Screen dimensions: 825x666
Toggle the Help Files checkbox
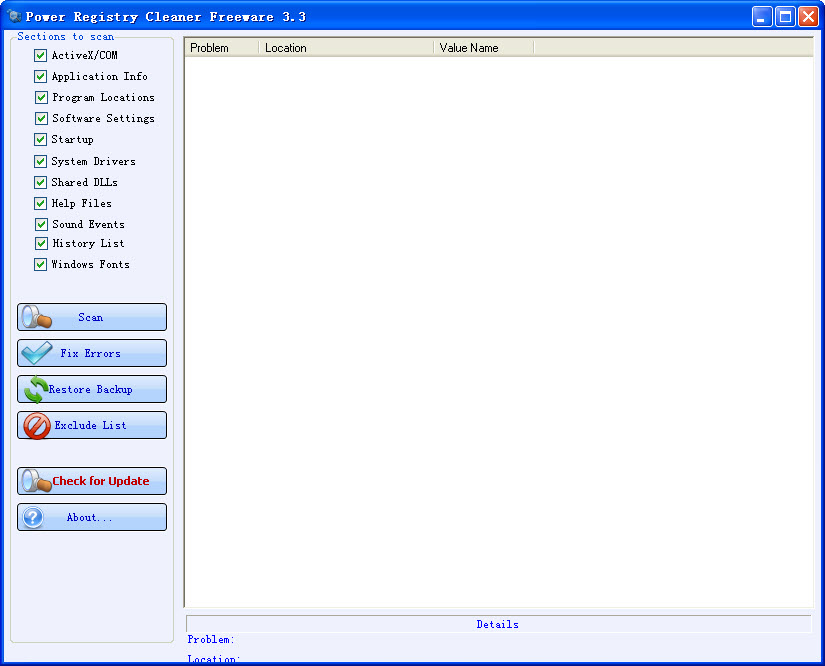click(x=41, y=203)
